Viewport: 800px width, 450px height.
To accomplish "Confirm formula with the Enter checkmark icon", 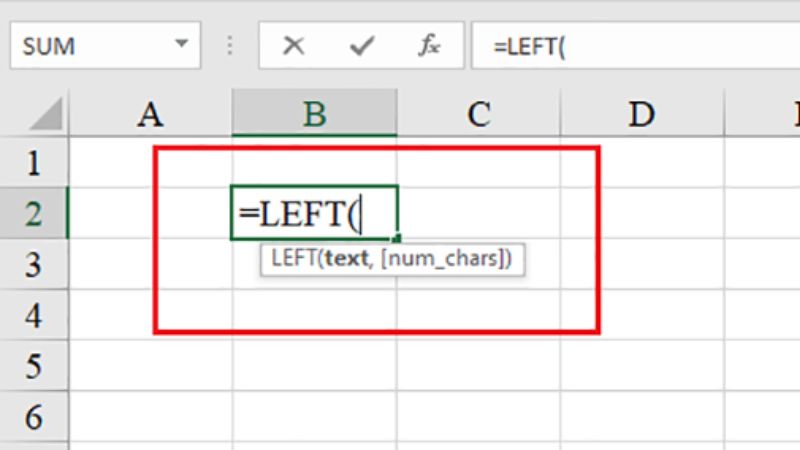I will pos(361,46).
